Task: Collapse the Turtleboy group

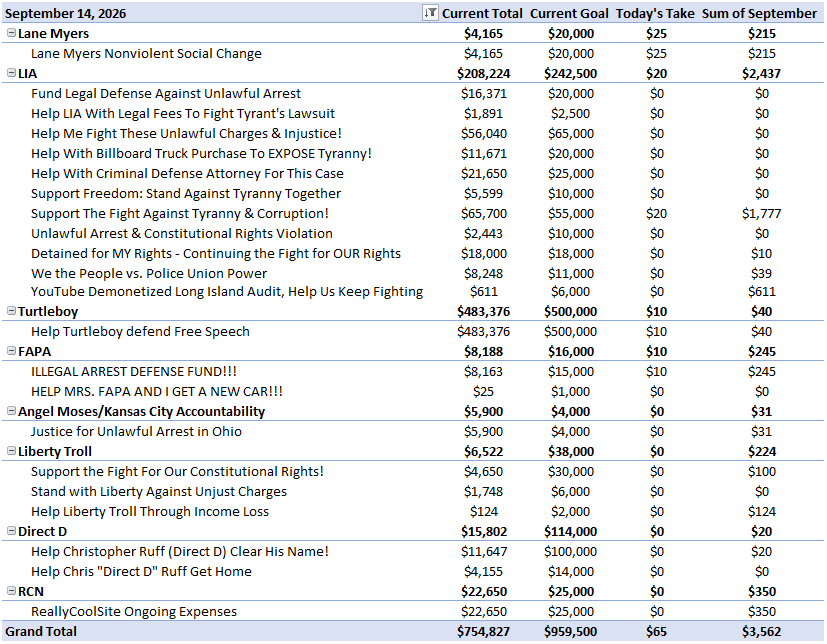Action: pyautogui.click(x=11, y=311)
